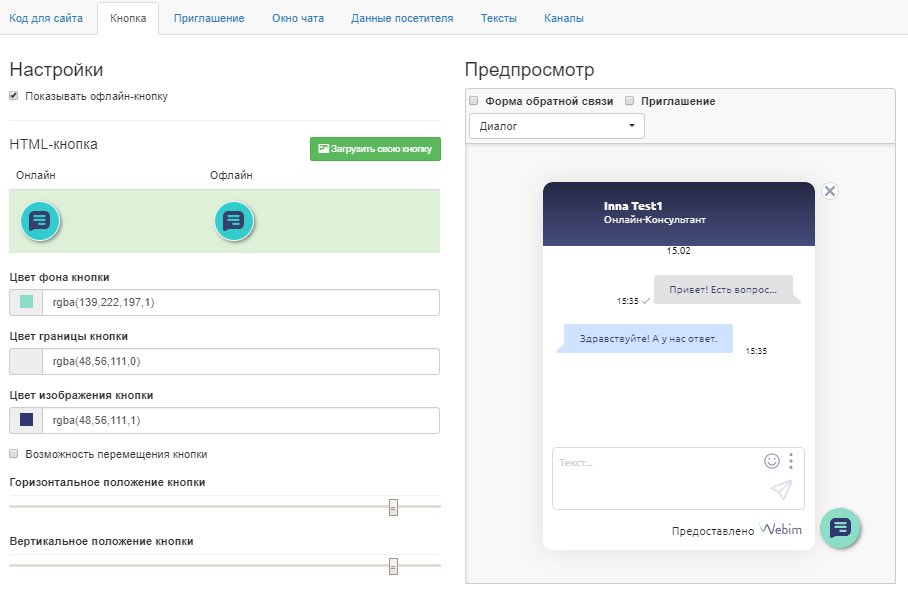Open the emoji picker in chat

pos(771,461)
